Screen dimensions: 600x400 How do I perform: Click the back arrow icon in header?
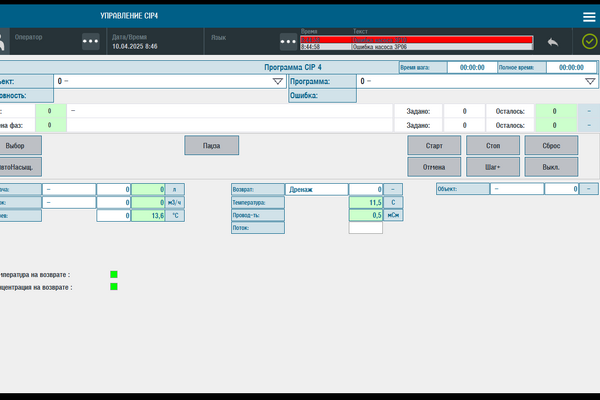click(x=552, y=42)
